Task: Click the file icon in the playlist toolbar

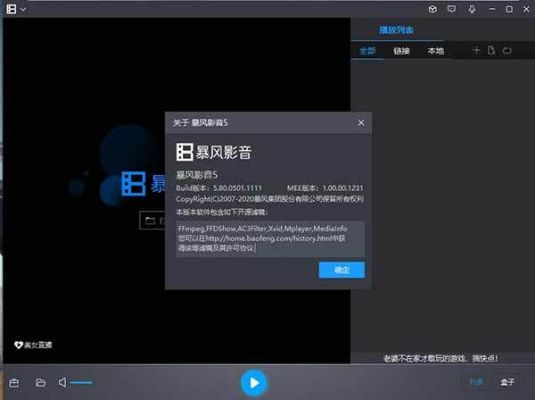Action: (x=491, y=51)
